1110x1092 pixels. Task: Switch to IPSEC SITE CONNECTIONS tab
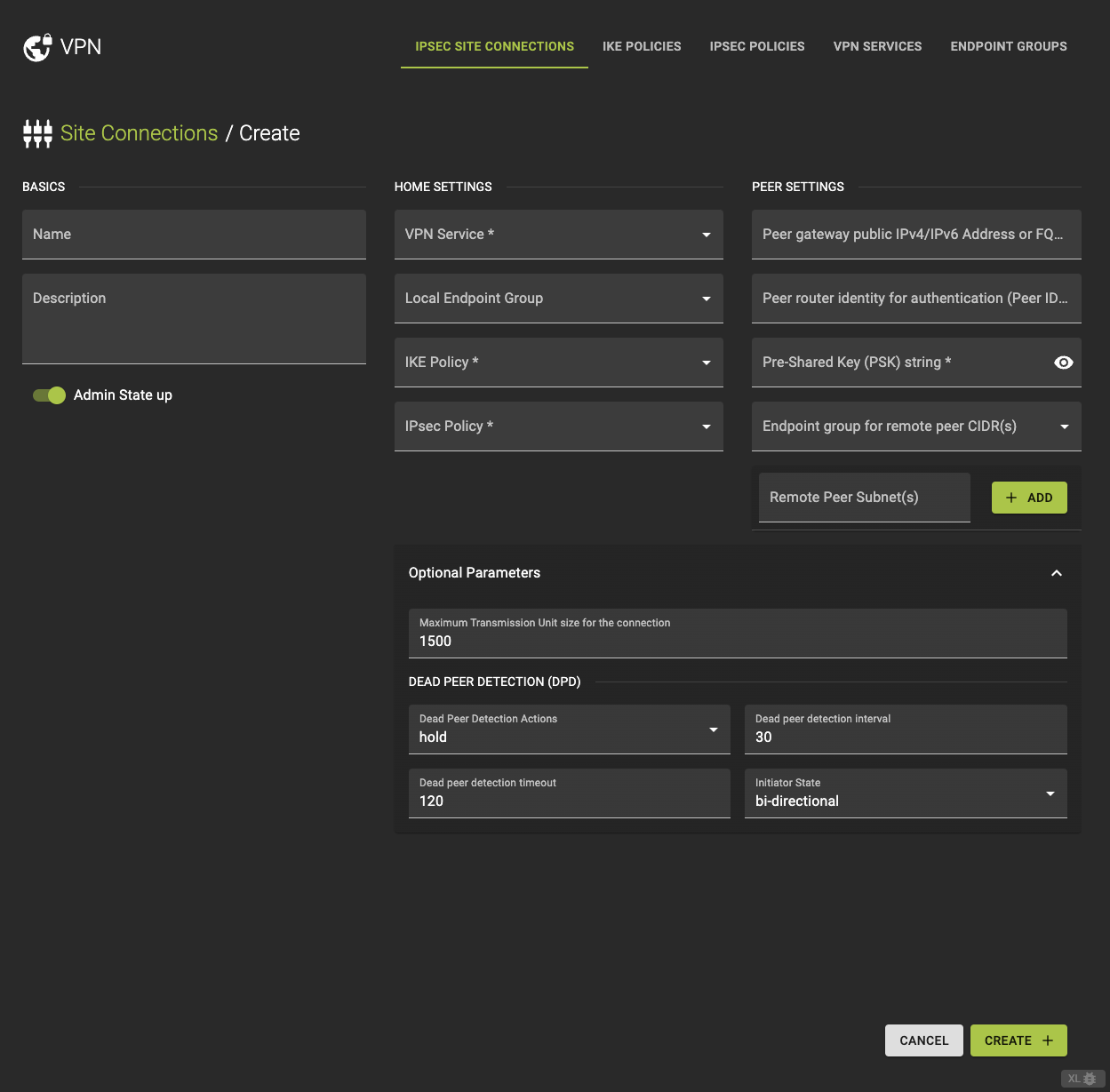click(x=494, y=46)
